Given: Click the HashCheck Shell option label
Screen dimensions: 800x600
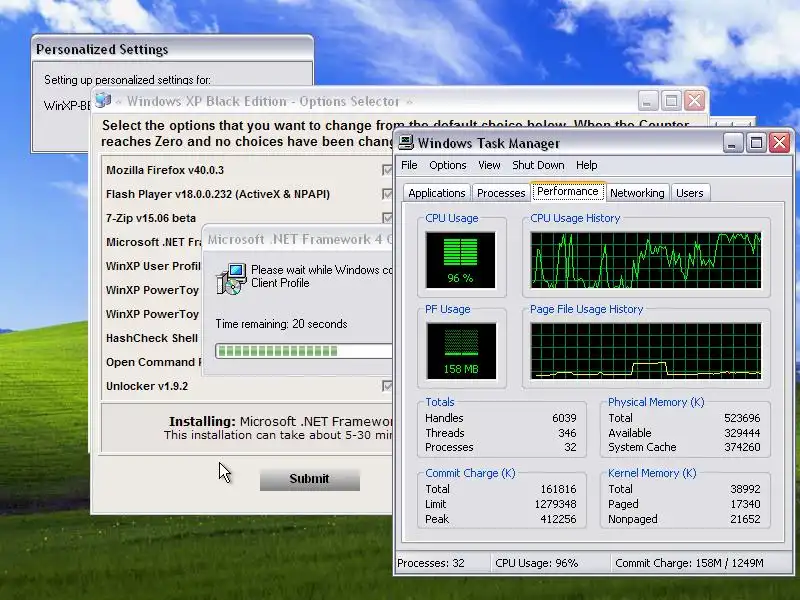Looking at the screenshot, I should [152, 338].
